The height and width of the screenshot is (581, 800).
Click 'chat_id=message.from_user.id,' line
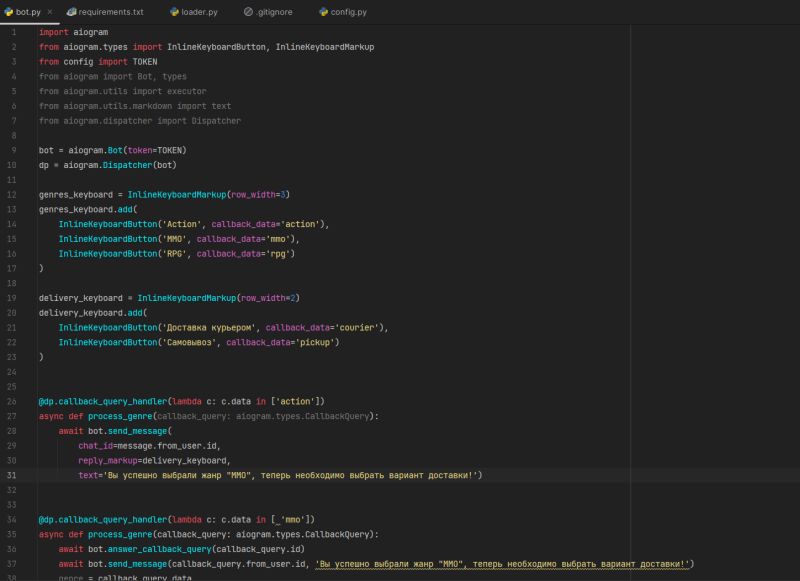149,446
